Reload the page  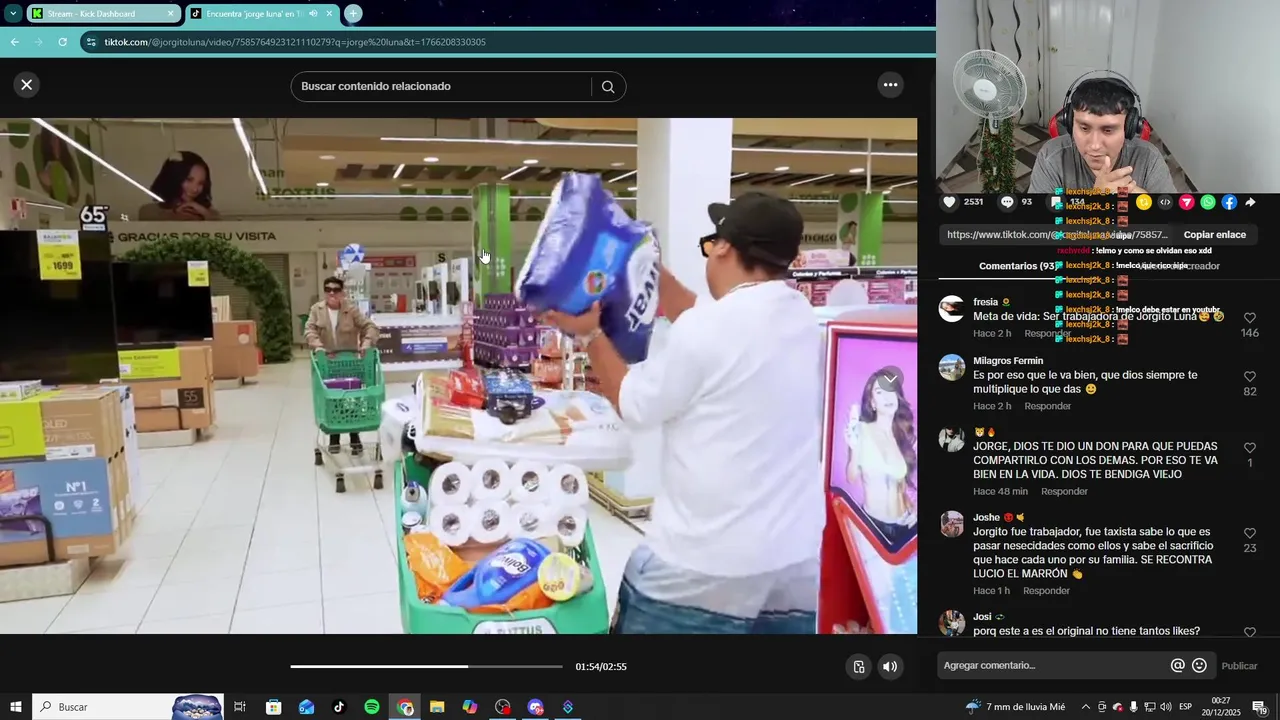[62, 42]
